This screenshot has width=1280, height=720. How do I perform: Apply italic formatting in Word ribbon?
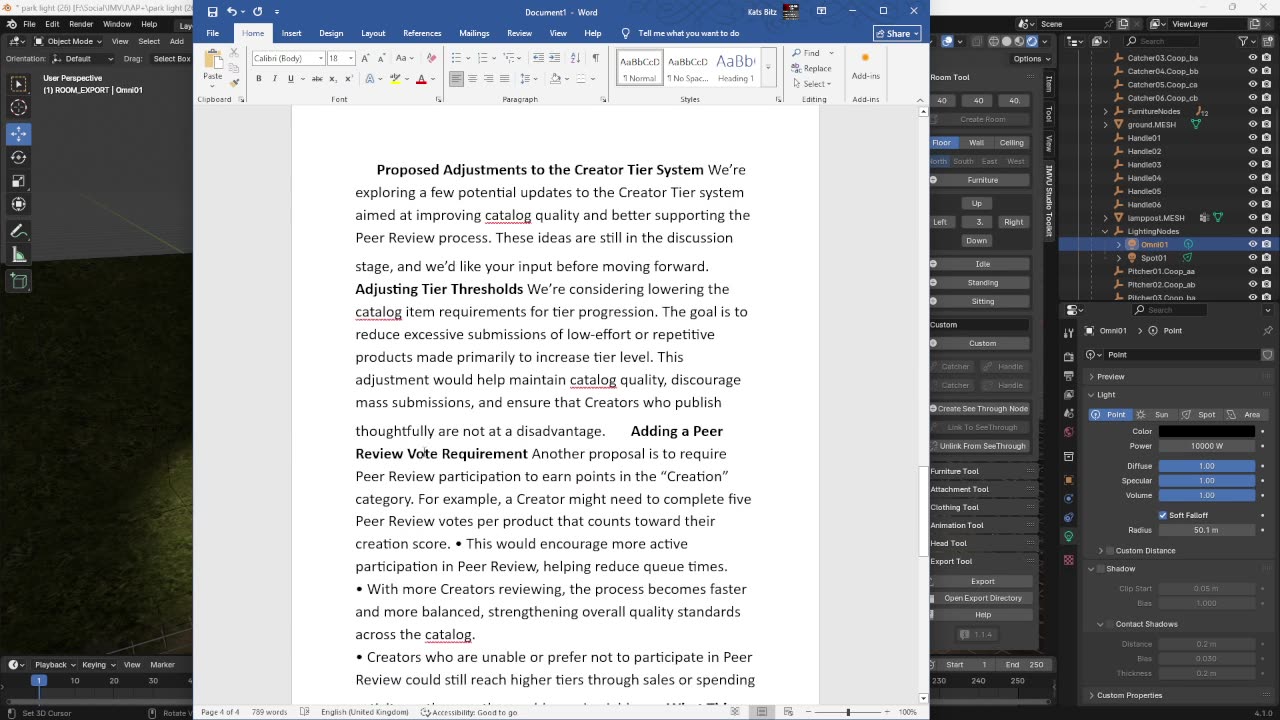click(275, 79)
